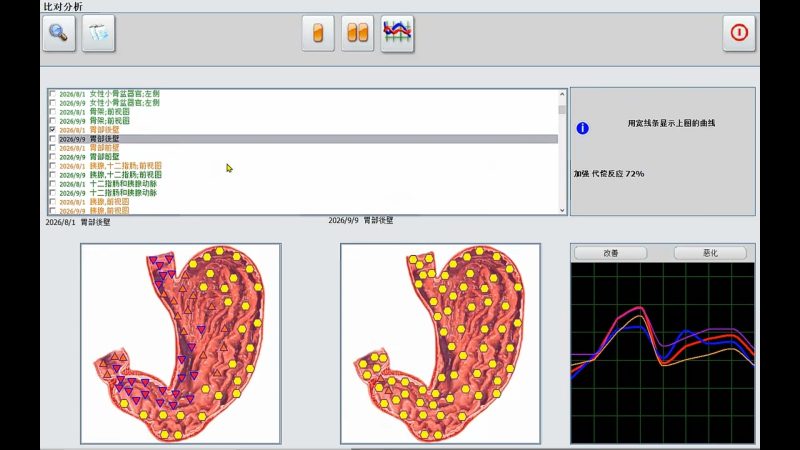Click the text 加强 代偿反应 72%

(609, 174)
